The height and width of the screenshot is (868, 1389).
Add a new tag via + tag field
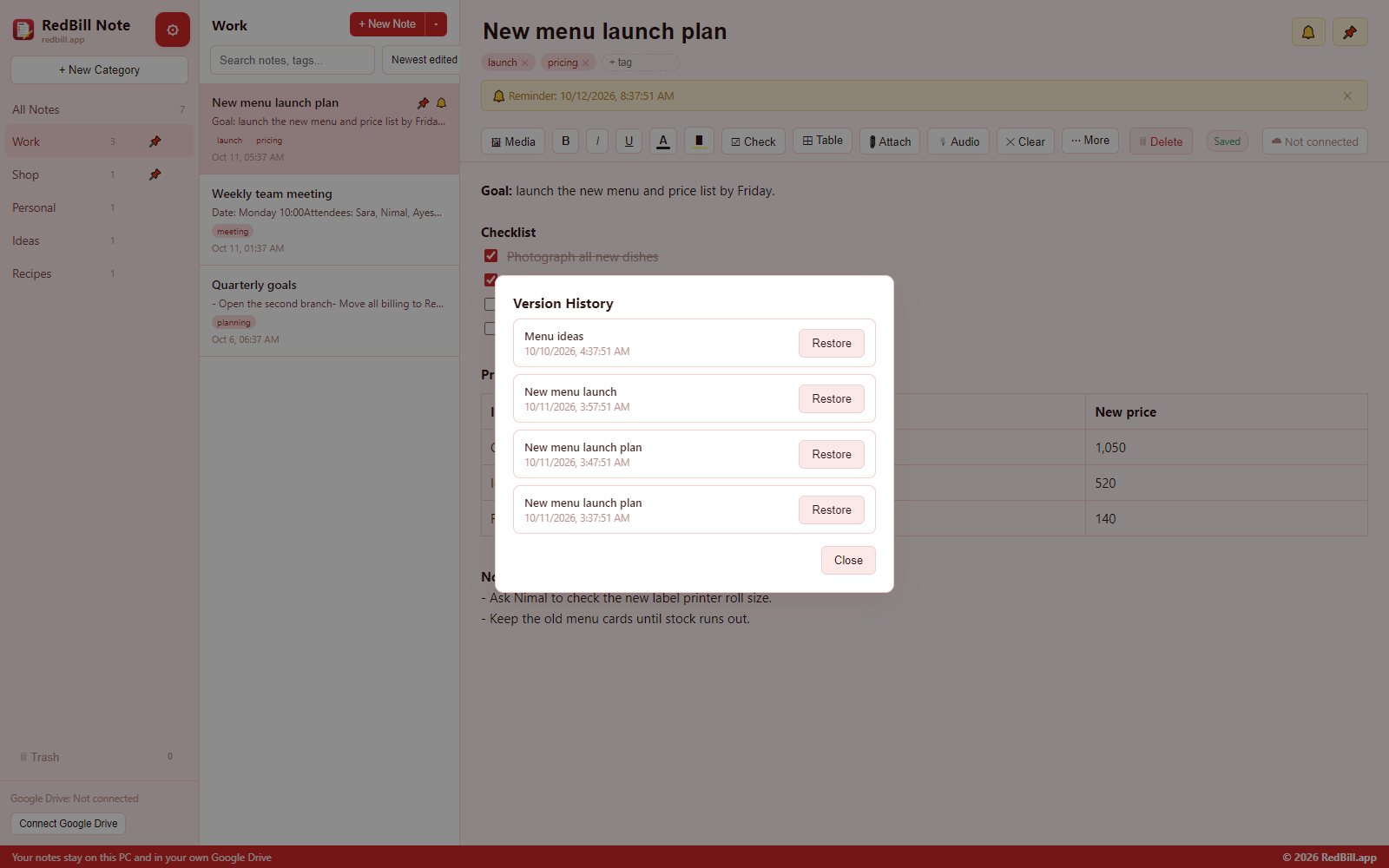641,62
